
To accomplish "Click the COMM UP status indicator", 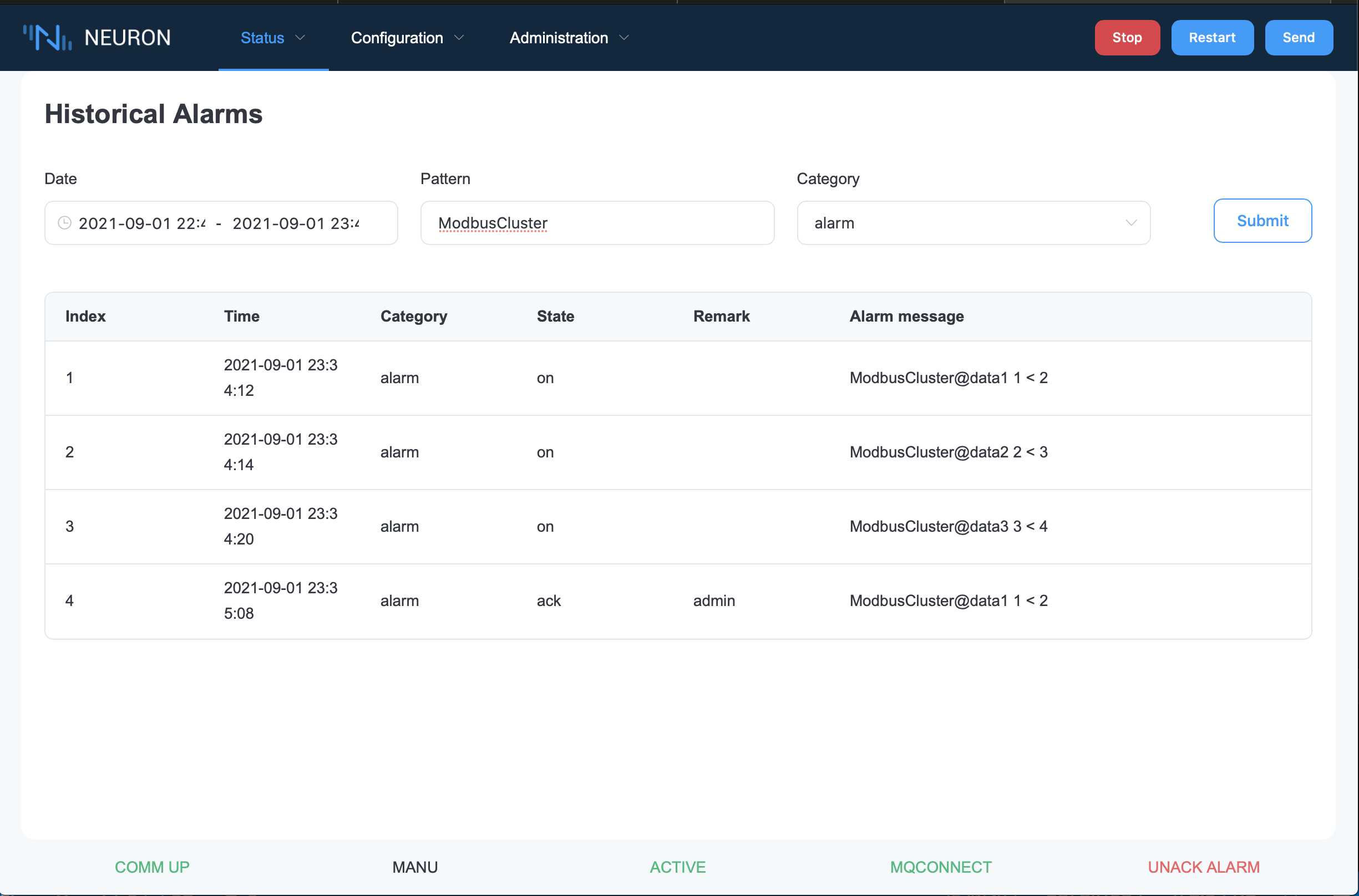I will point(152,867).
